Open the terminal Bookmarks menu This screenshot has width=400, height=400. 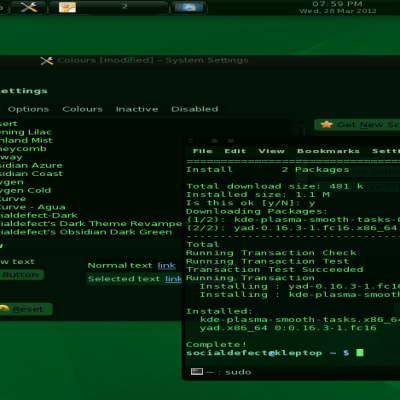(x=328, y=151)
